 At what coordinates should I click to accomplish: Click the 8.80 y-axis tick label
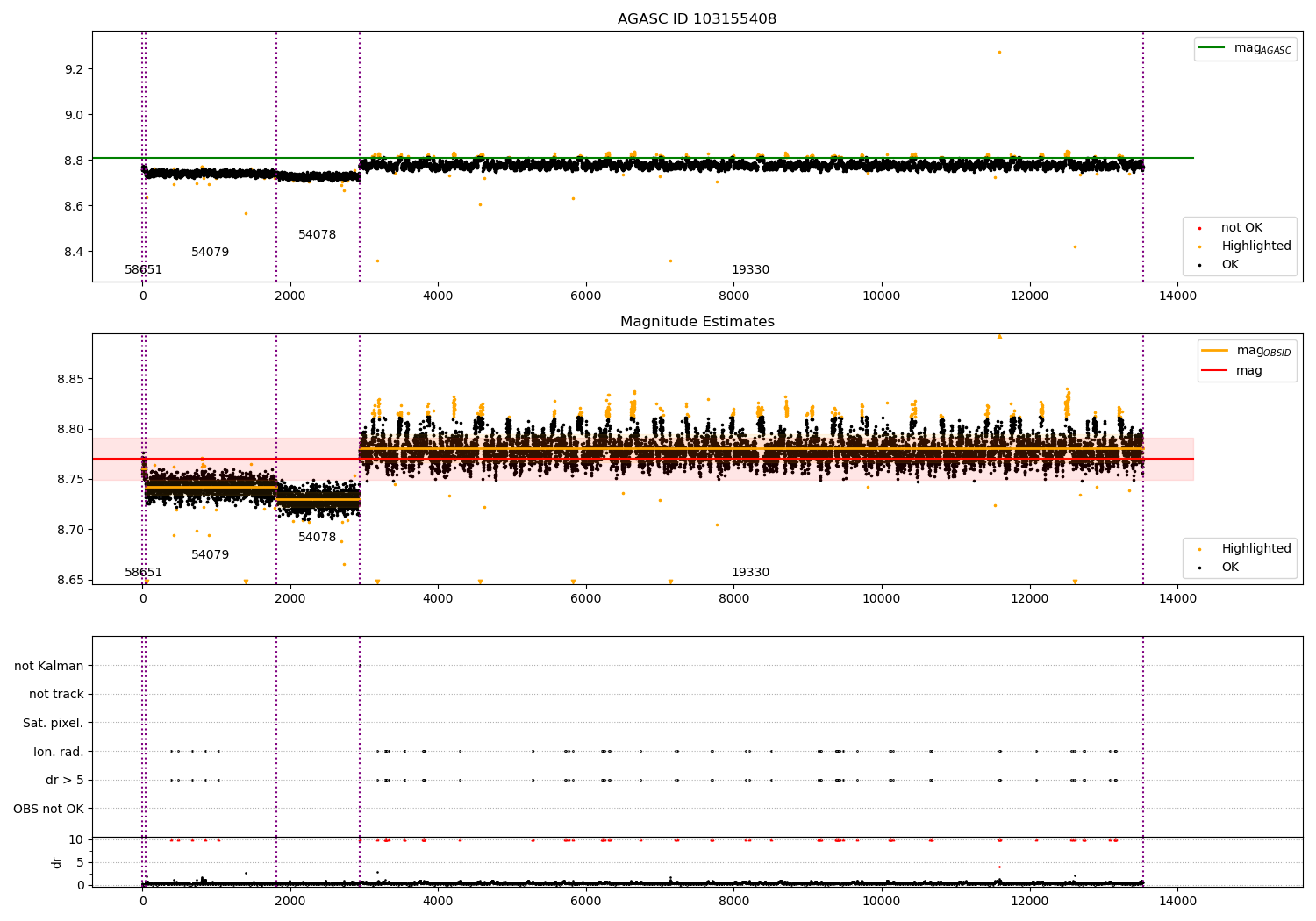pyautogui.click(x=69, y=430)
